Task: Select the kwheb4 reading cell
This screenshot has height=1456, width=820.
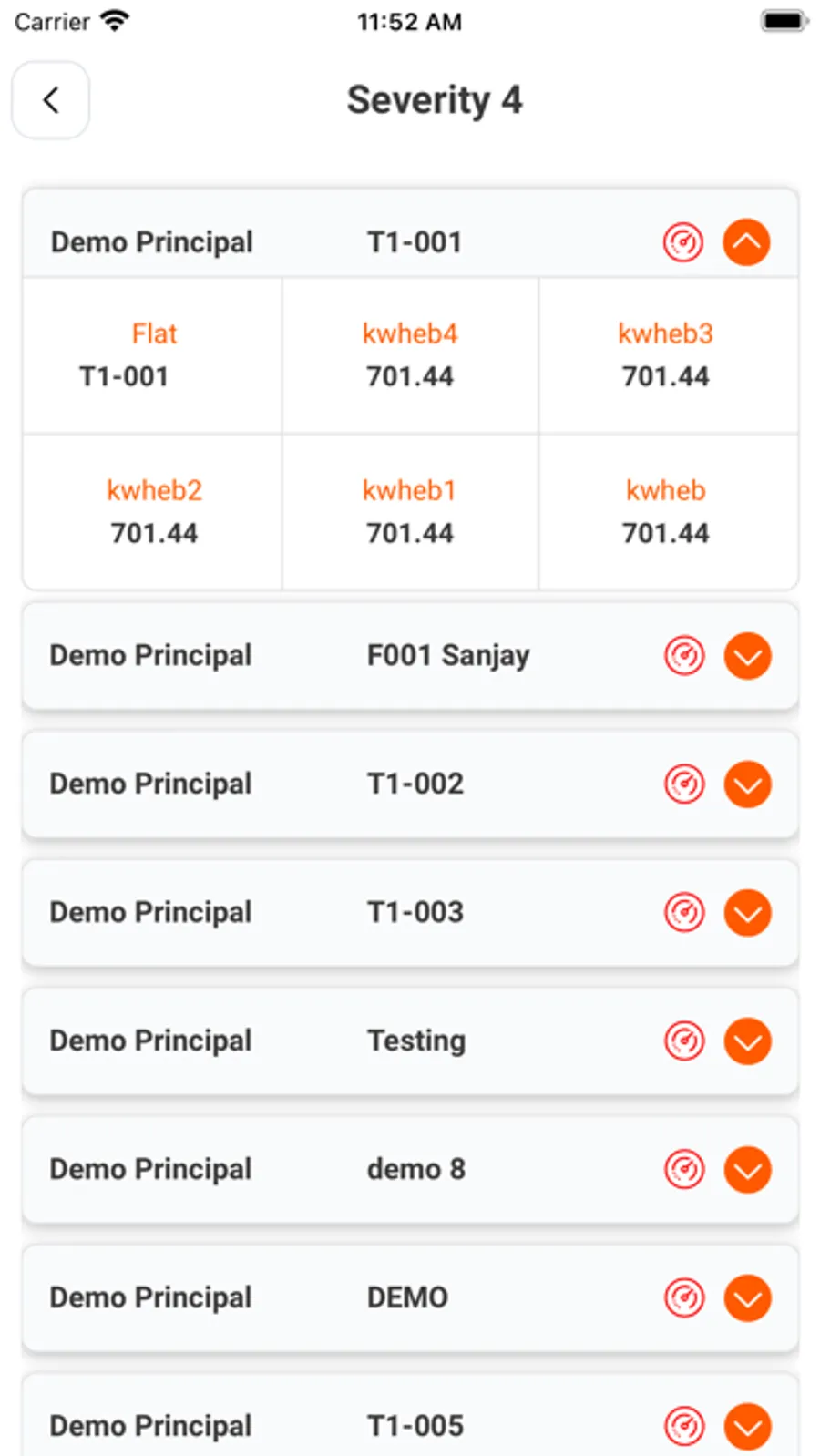Action: tap(410, 355)
